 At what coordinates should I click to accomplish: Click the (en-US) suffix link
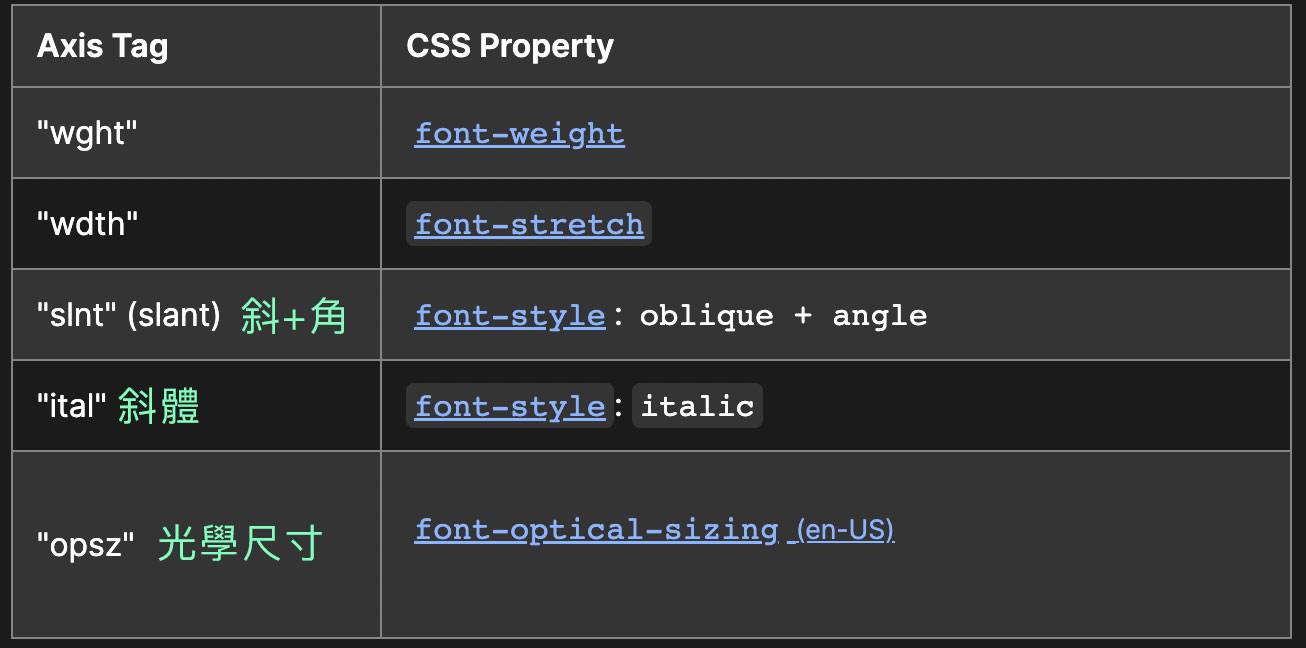[841, 529]
